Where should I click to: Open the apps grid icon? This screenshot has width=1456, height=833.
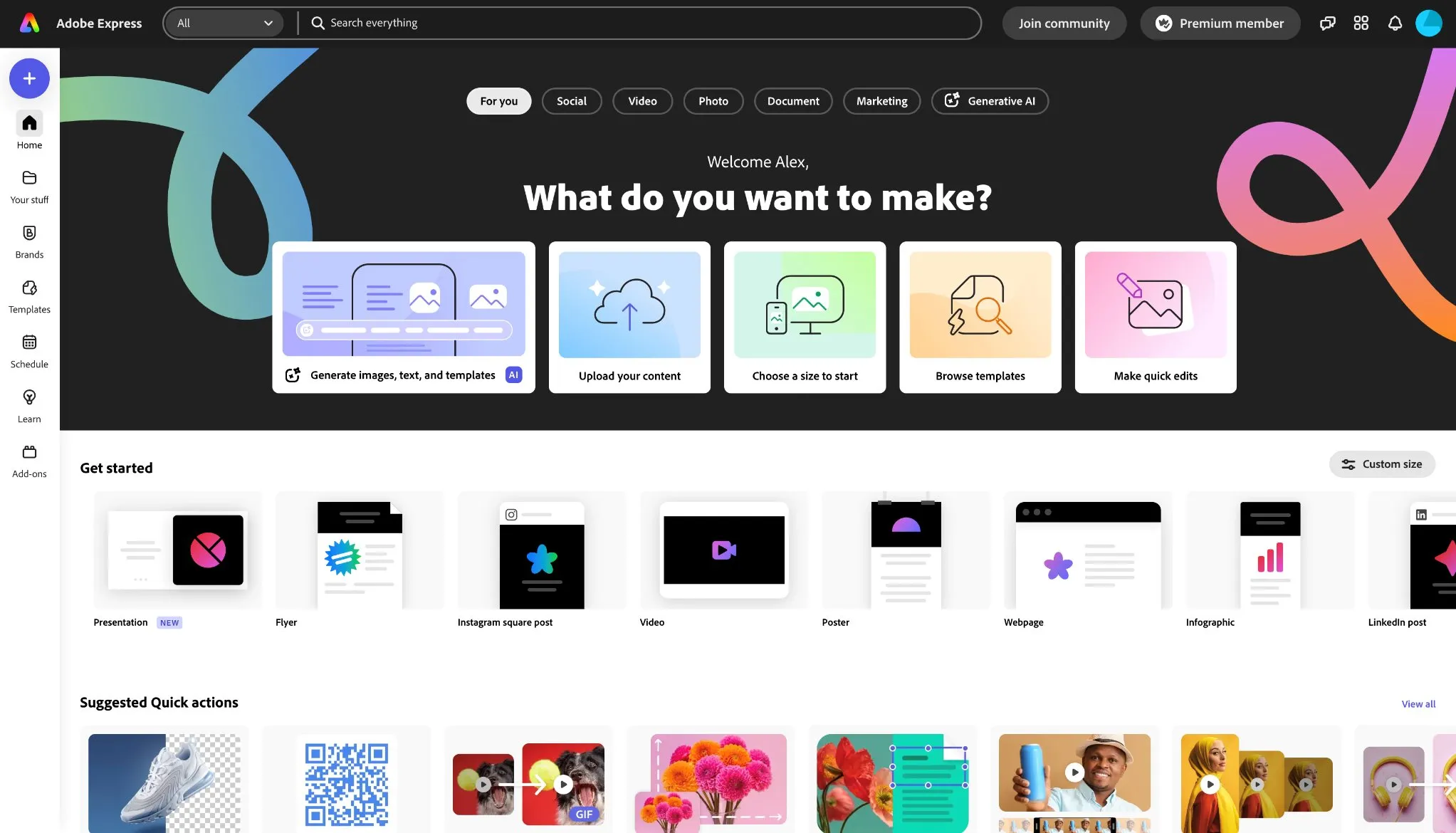pyautogui.click(x=1361, y=23)
